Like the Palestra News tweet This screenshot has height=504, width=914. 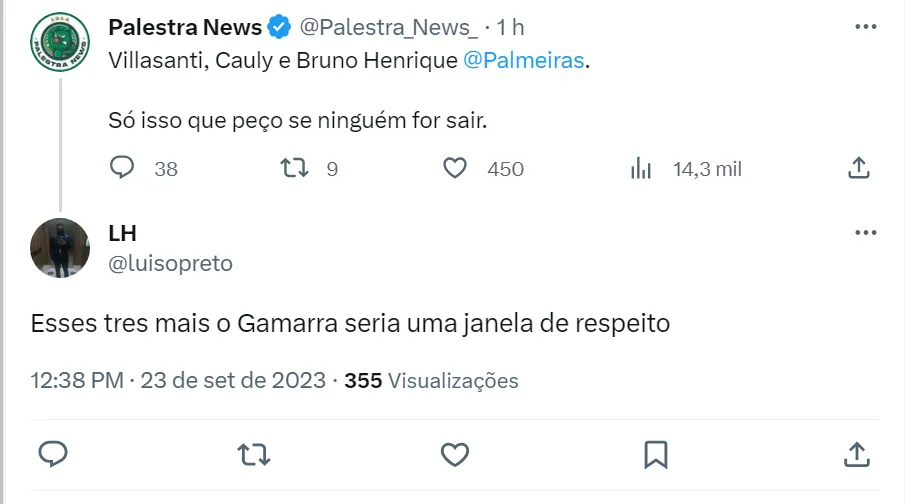(x=455, y=168)
